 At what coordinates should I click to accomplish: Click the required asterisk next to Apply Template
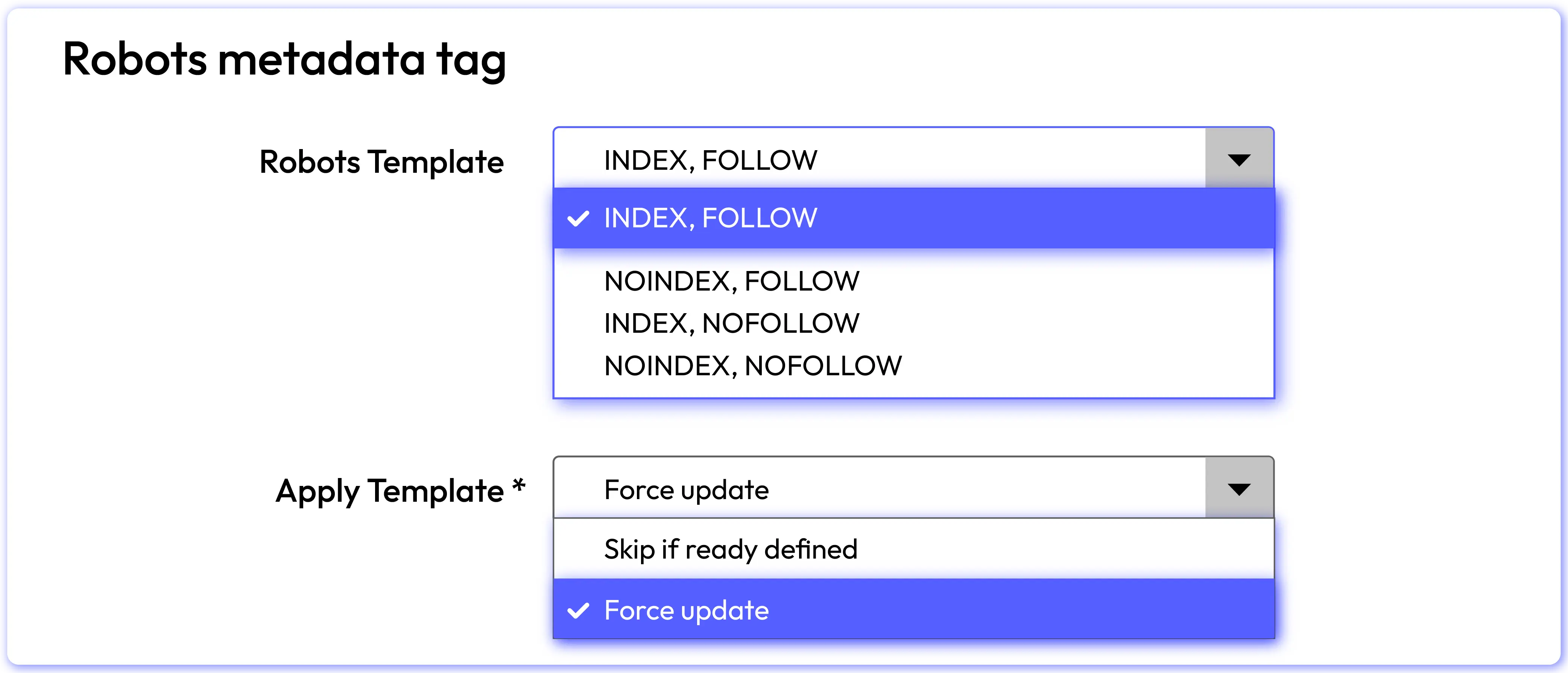pos(519,486)
